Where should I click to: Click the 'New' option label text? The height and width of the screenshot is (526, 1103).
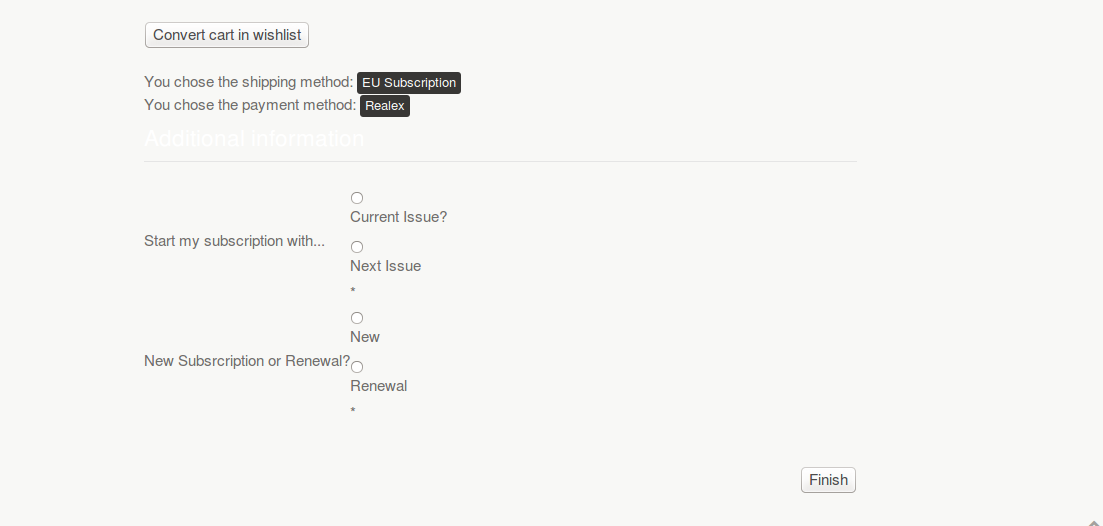point(364,337)
